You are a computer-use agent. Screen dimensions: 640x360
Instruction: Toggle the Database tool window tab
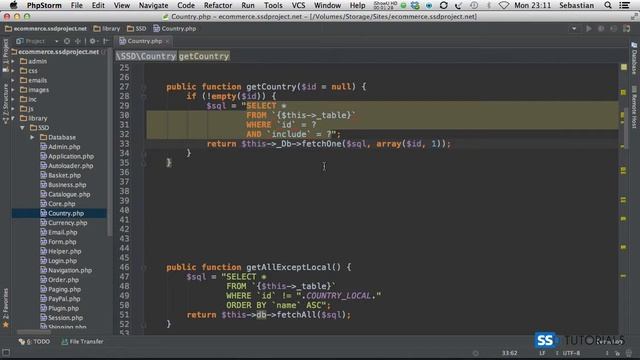click(634, 58)
